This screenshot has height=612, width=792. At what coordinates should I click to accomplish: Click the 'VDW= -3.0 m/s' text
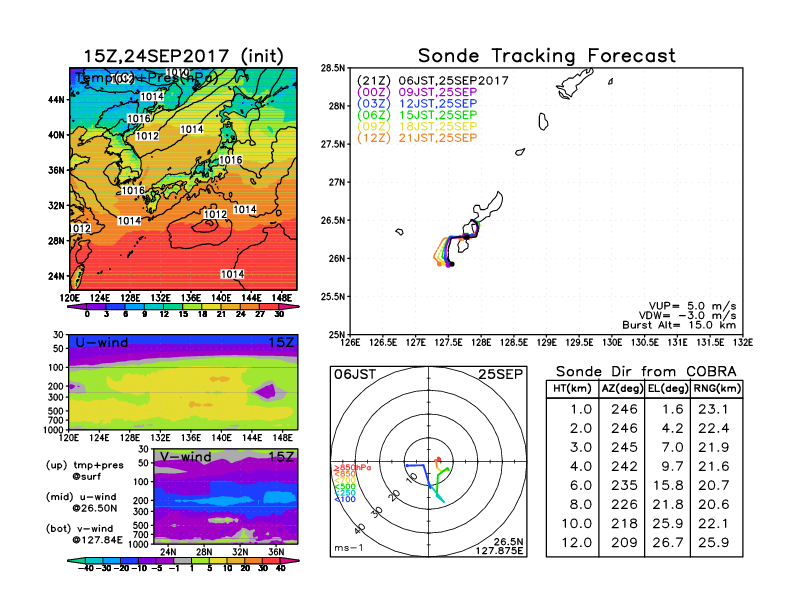[x=687, y=315]
